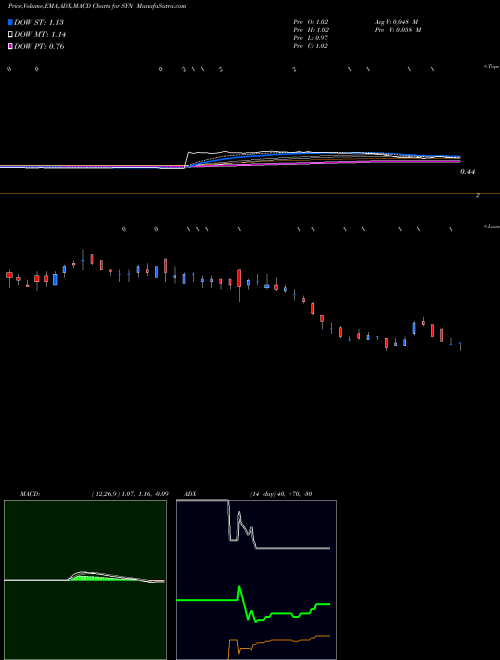Open the ADX indicator chart panel
Viewport: 500px width, 660px height.
(256, 580)
